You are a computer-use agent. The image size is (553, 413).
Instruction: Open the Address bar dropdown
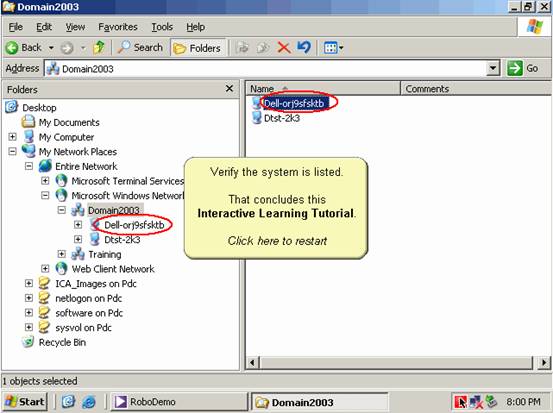click(493, 68)
